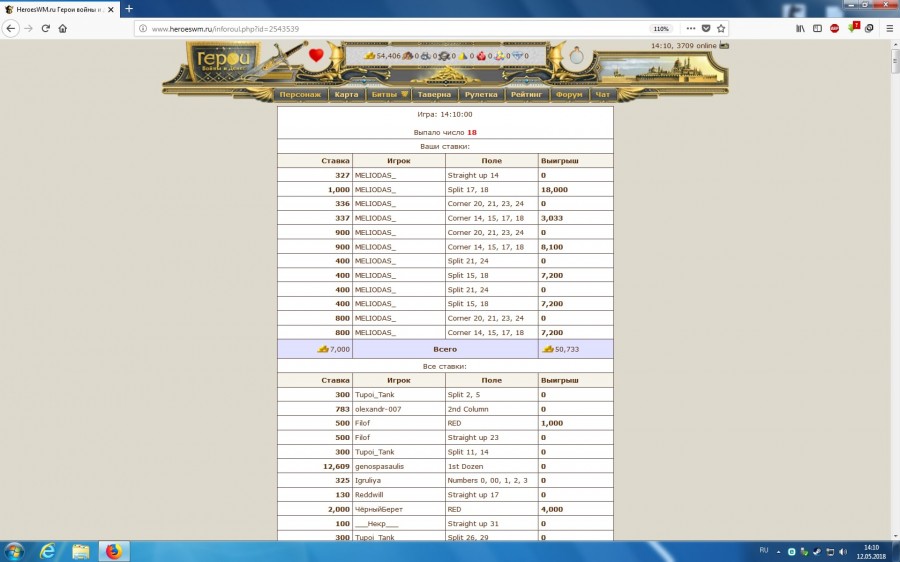Open Internet Explorer from taskbar
Image resolution: width=900 pixels, height=562 pixels.
47,551
